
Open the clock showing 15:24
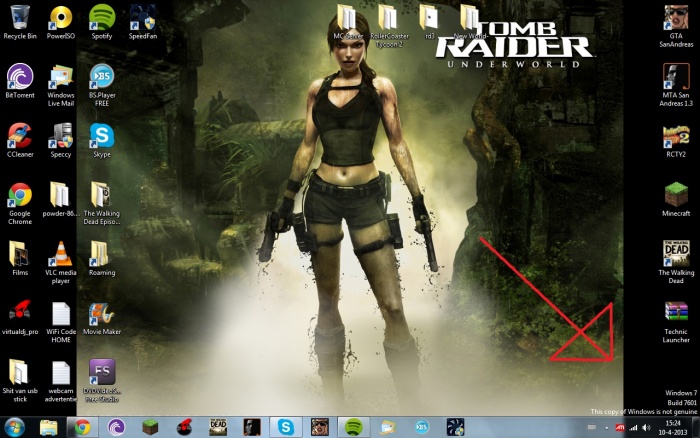tap(673, 427)
